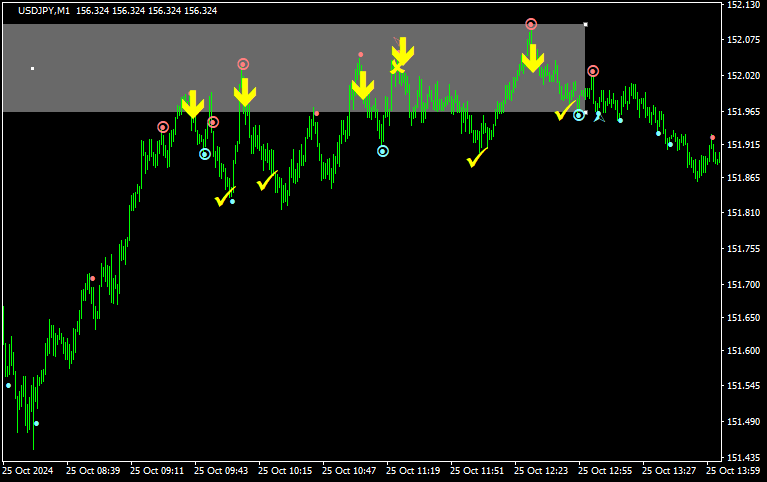Select the leftmost yellow down arrow
The image size is (767, 482).
[x=192, y=103]
